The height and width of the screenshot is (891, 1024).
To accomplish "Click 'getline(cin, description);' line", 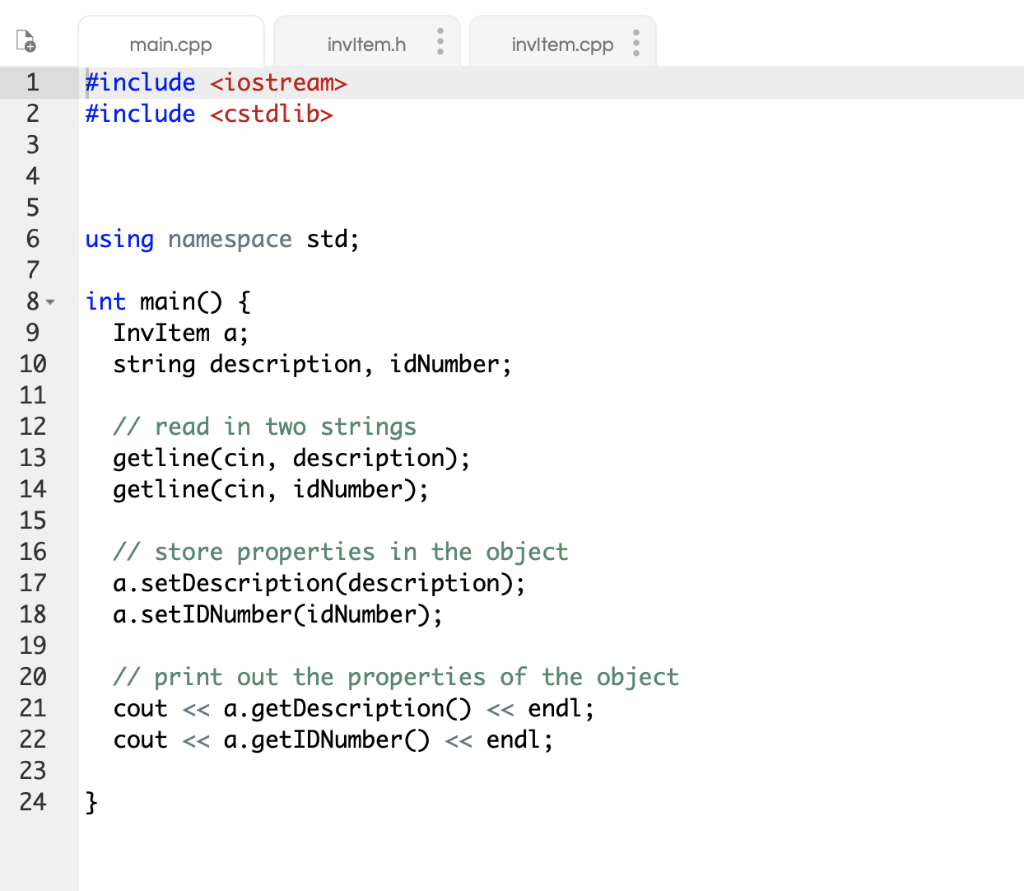I will pos(291,458).
